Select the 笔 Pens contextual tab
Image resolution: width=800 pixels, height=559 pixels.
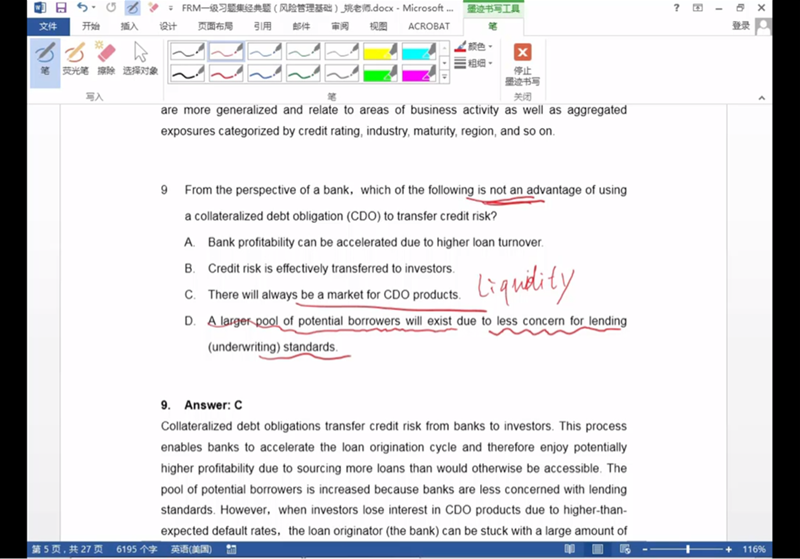point(493,26)
